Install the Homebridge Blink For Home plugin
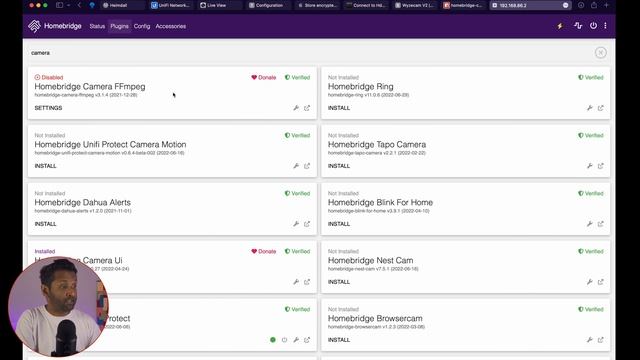The height and width of the screenshot is (360, 640). [x=339, y=224]
